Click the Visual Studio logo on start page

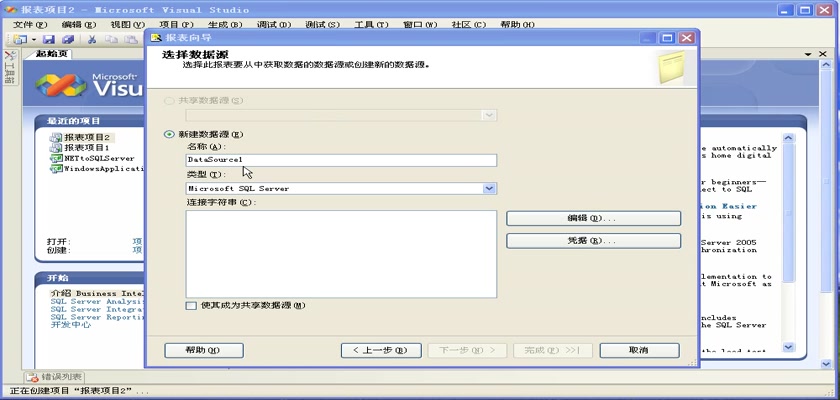coord(61,85)
